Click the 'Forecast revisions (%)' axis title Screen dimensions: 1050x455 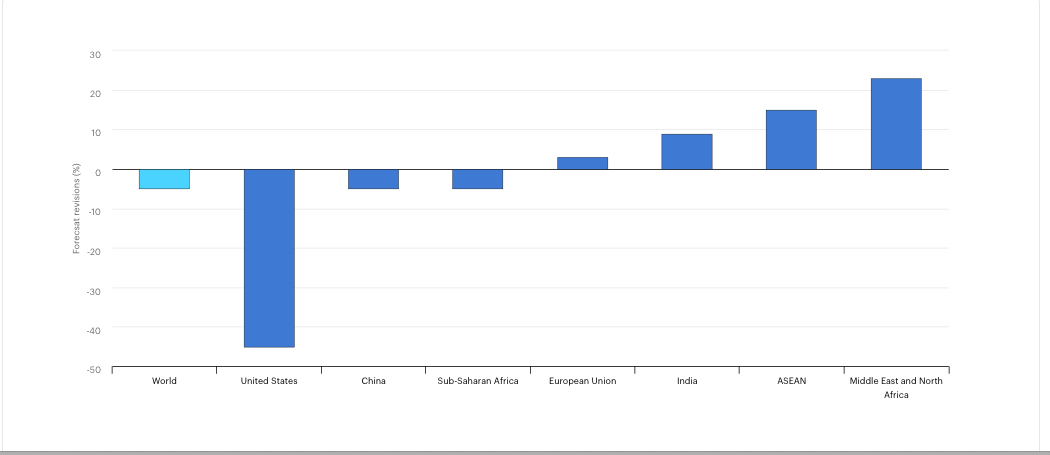point(76,209)
